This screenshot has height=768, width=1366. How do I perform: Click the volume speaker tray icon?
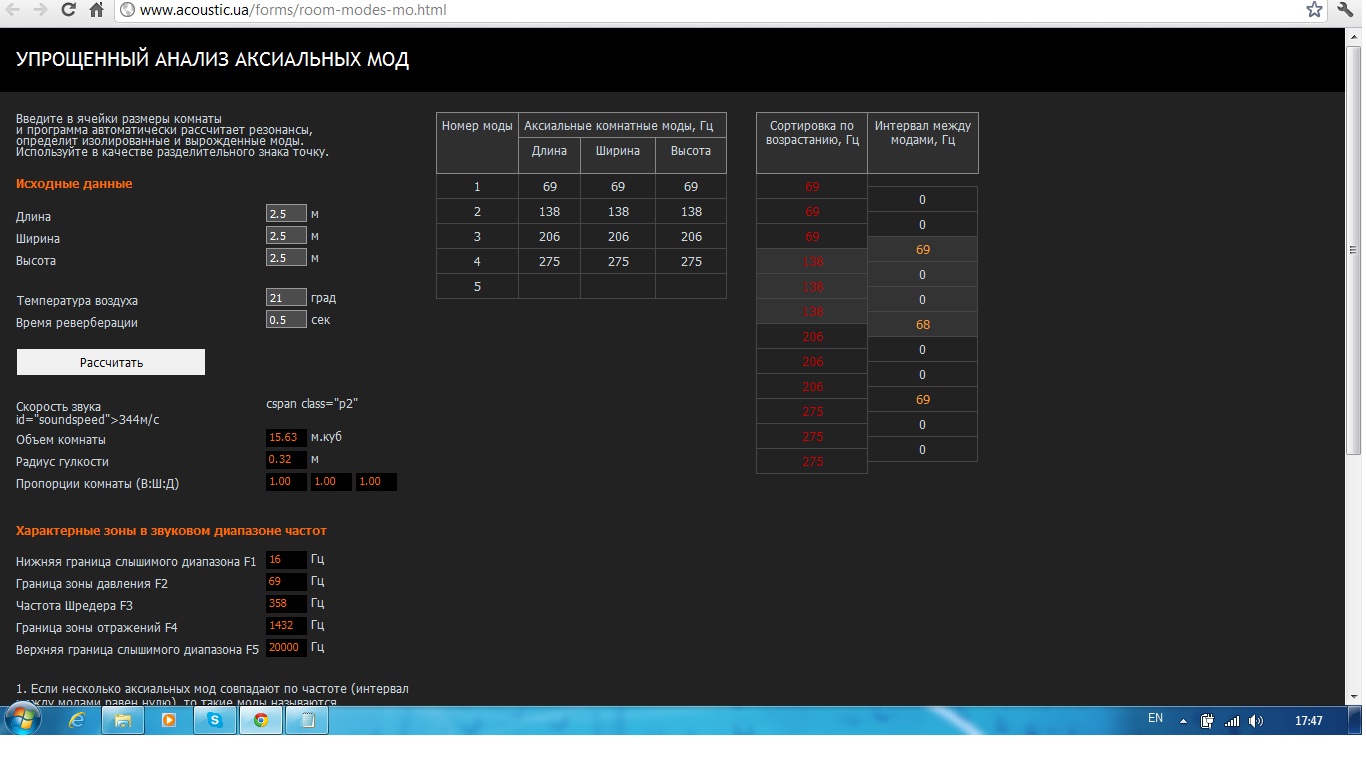tap(1255, 721)
